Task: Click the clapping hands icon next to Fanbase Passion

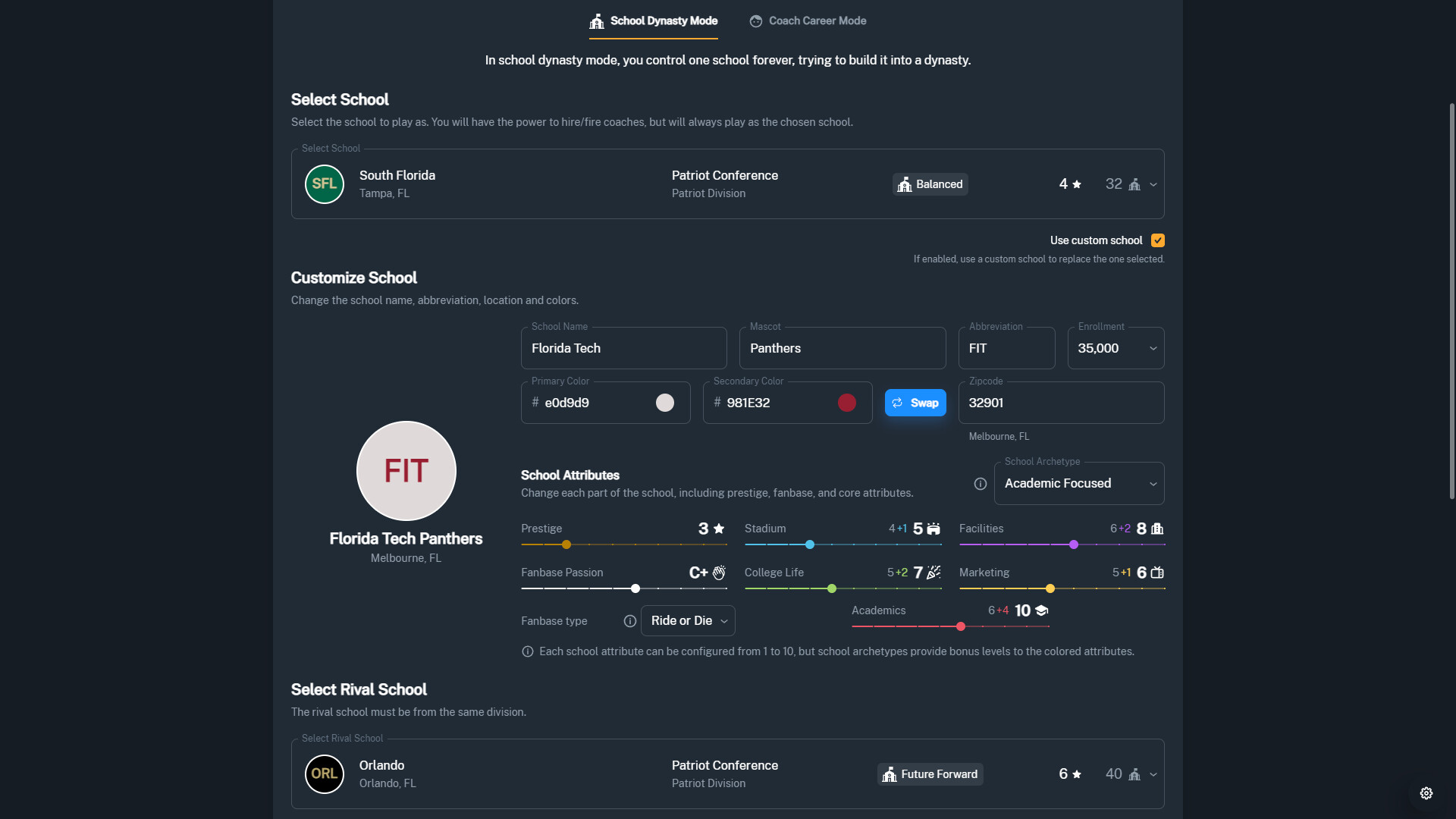Action: (718, 573)
